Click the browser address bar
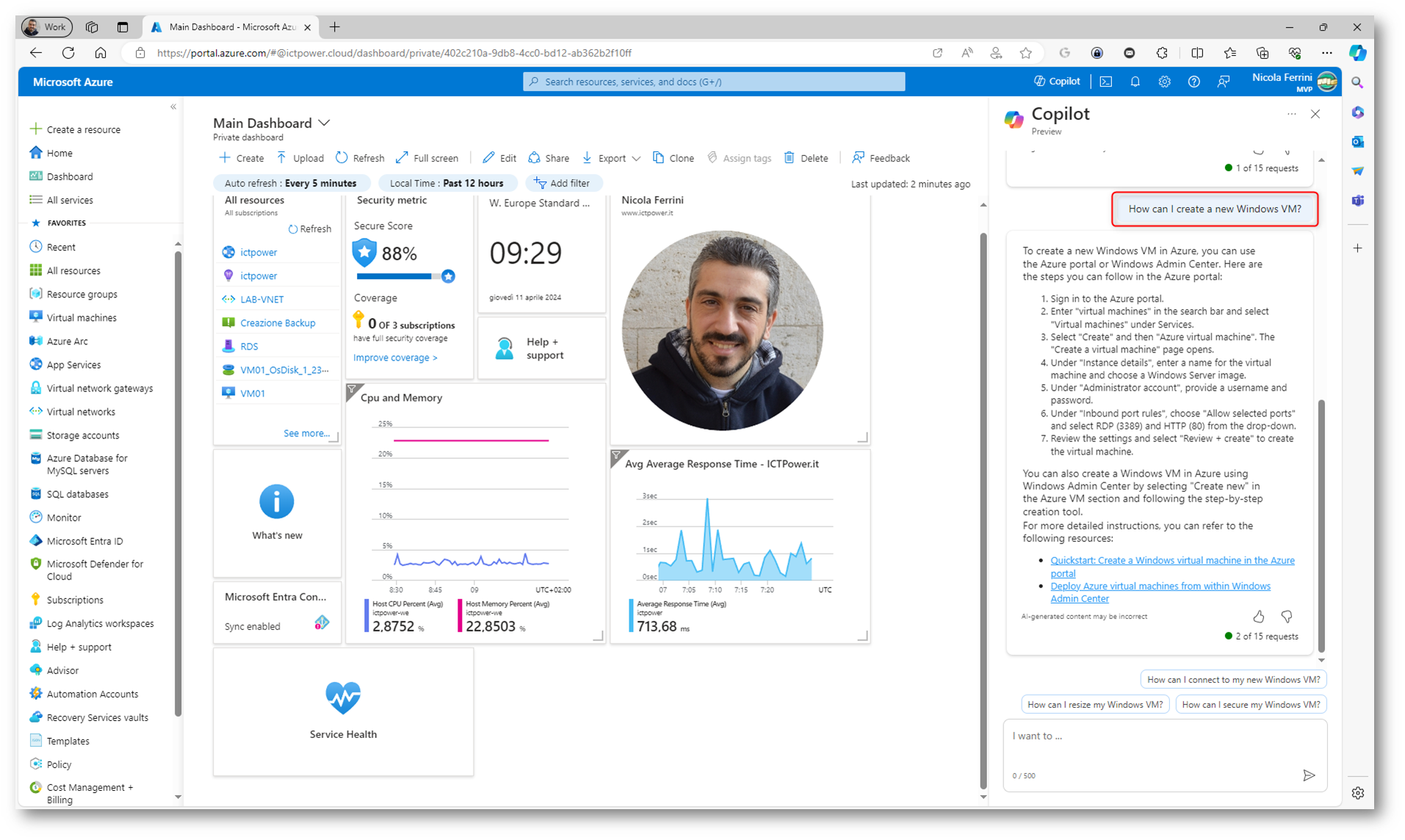This screenshot has height=840, width=1405. pyautogui.click(x=529, y=53)
